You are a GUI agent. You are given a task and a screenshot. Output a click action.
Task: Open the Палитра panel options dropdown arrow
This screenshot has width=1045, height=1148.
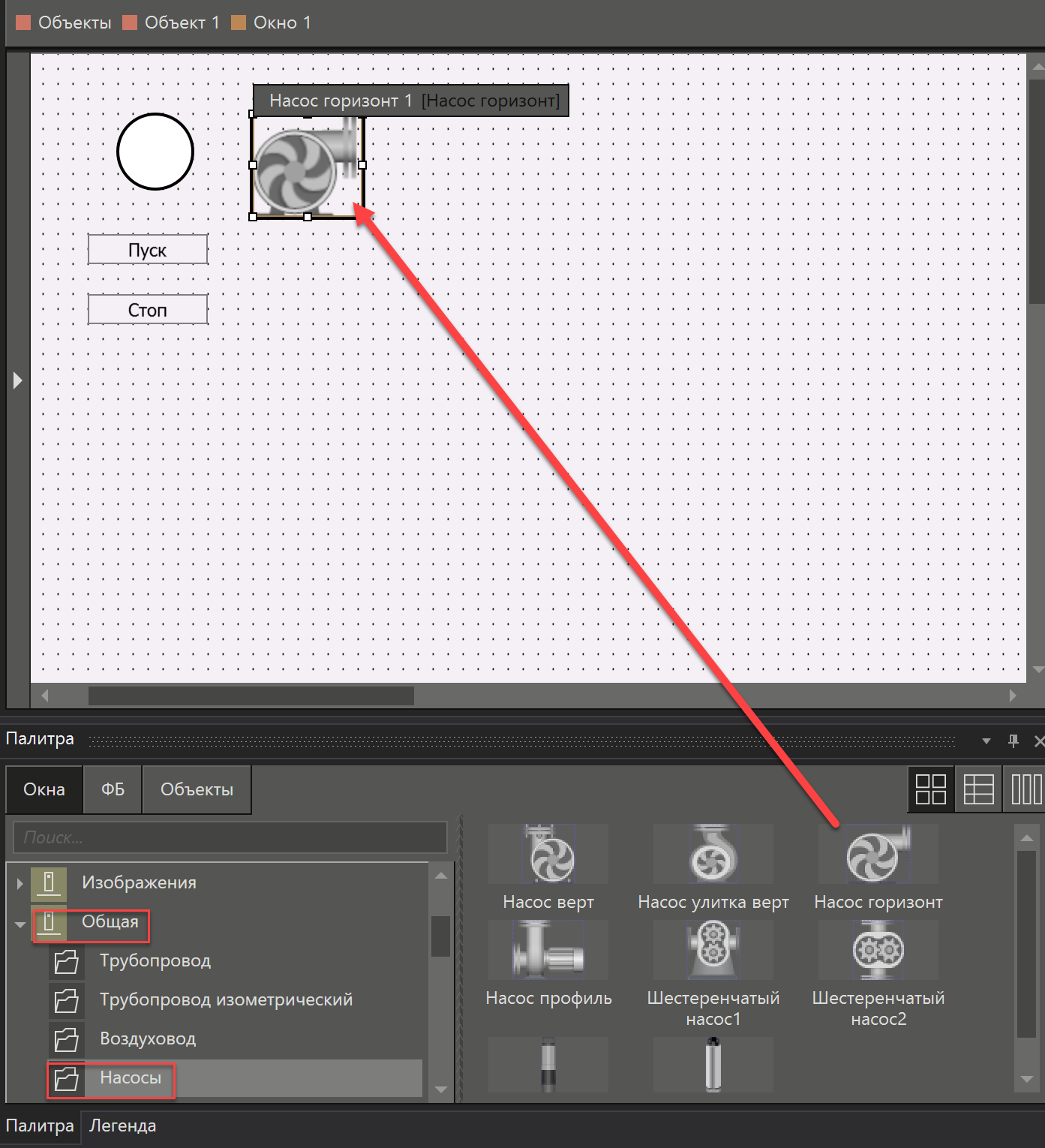tap(986, 741)
